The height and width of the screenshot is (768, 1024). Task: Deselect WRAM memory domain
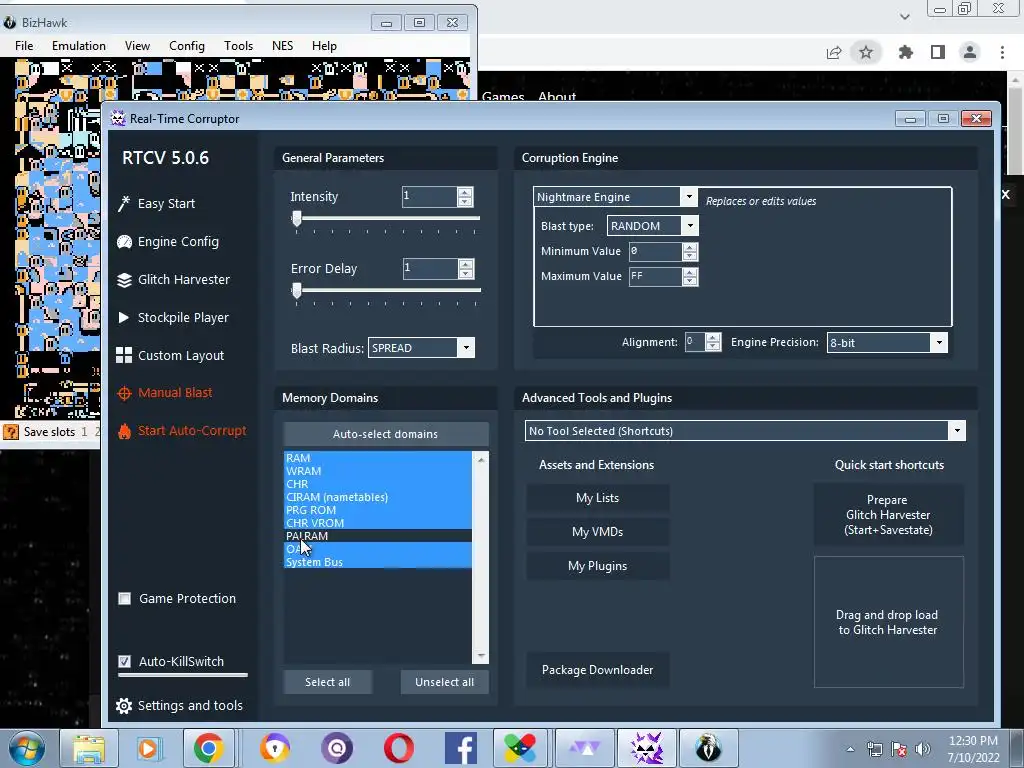pos(377,471)
